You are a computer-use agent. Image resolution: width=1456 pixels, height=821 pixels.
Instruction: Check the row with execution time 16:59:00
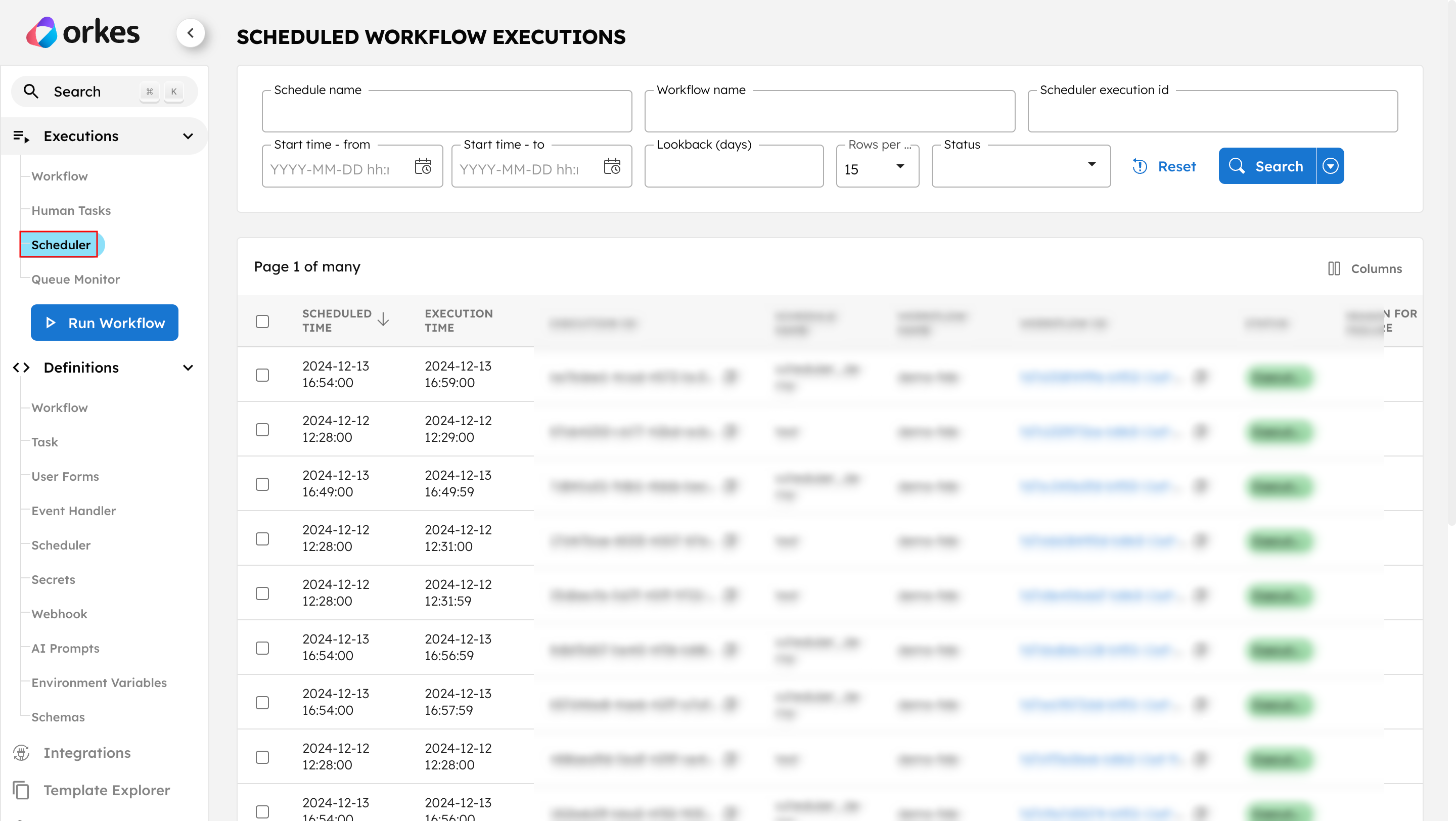click(x=262, y=375)
